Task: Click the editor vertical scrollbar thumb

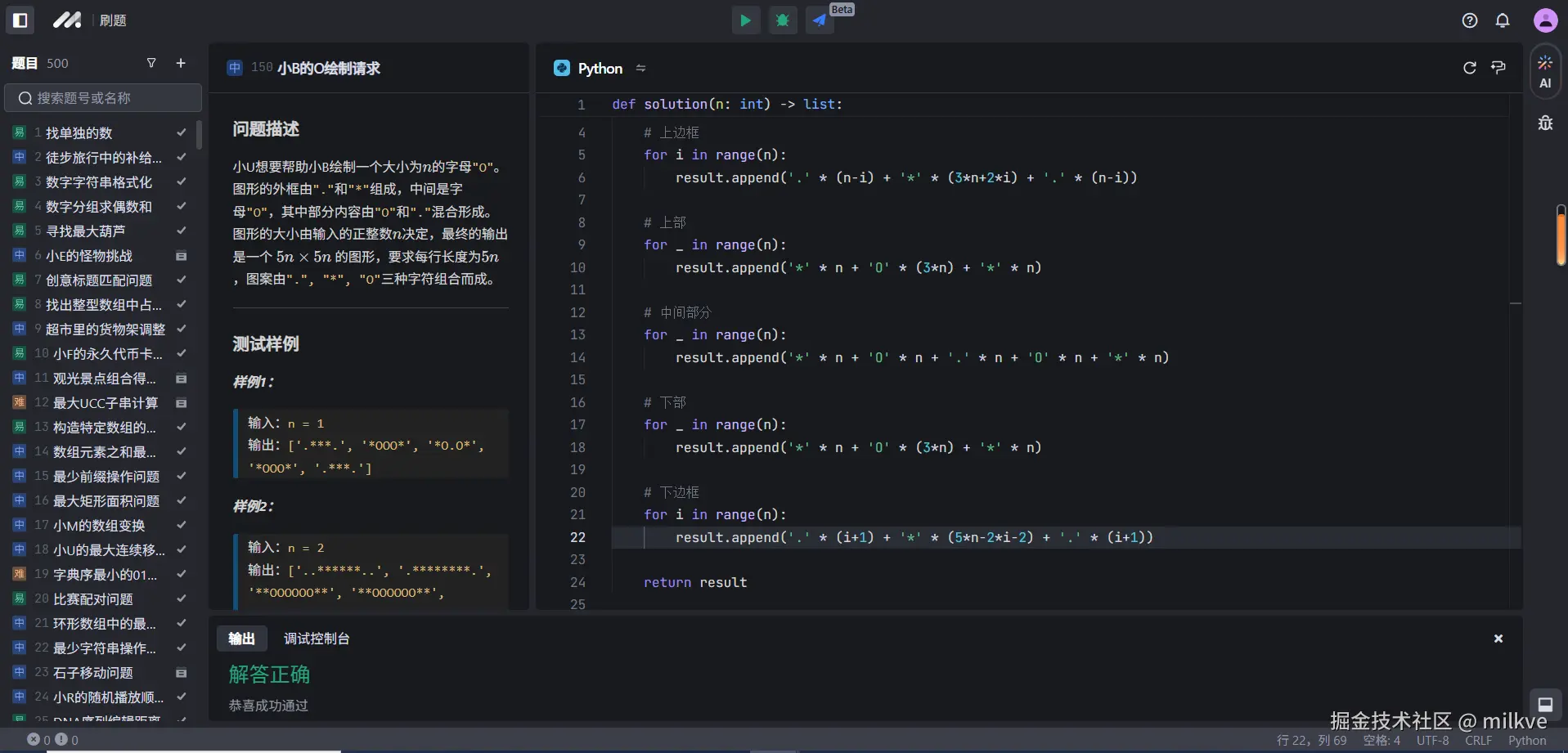Action: point(1561,236)
